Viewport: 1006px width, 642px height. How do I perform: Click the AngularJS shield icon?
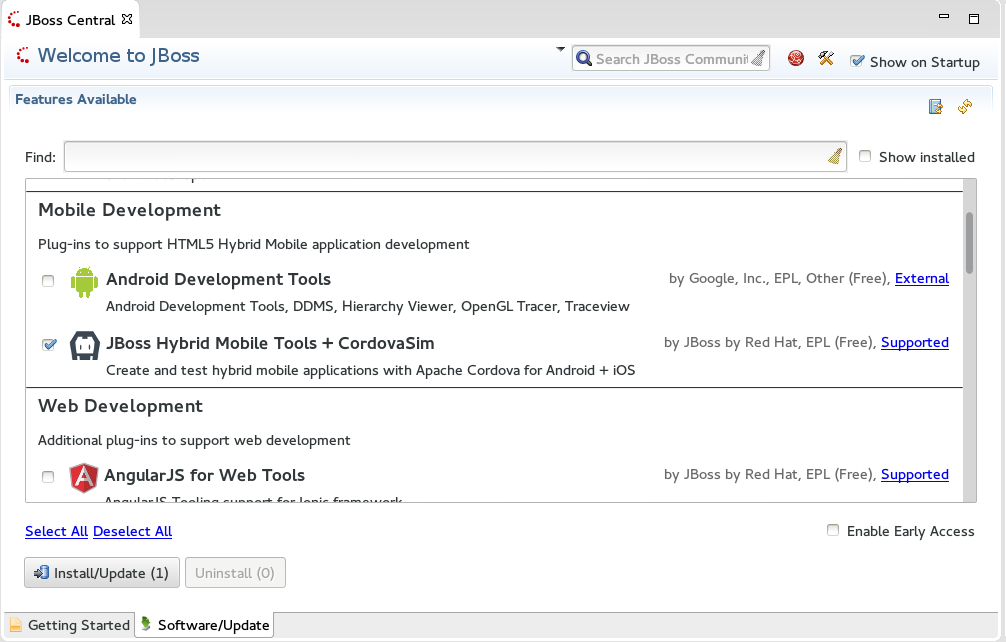click(x=83, y=478)
